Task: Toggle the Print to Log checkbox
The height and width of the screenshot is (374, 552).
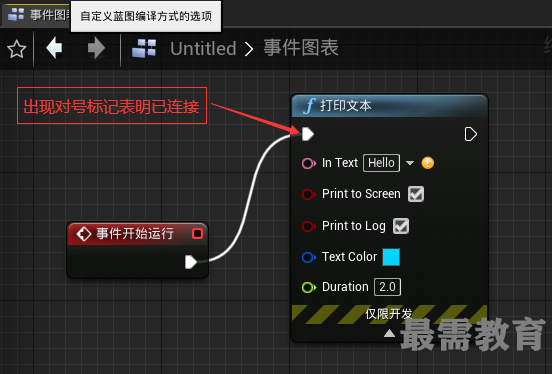Action: click(x=401, y=226)
